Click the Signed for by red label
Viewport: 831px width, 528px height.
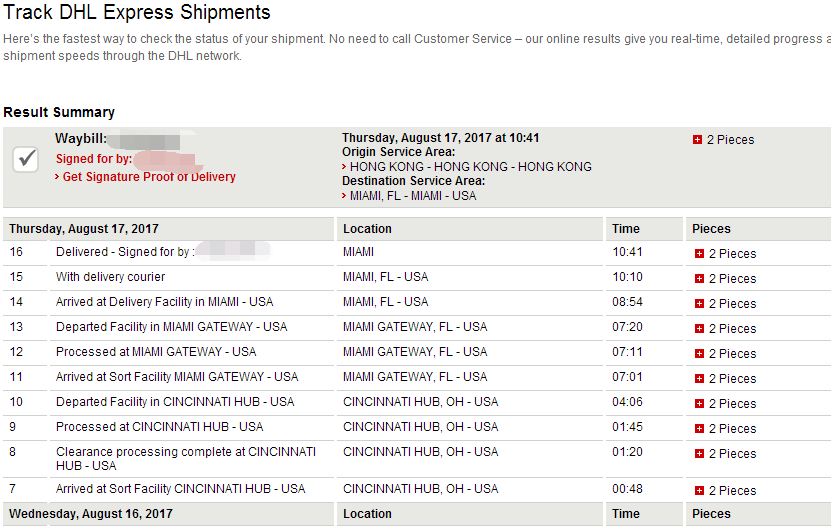(x=94, y=159)
